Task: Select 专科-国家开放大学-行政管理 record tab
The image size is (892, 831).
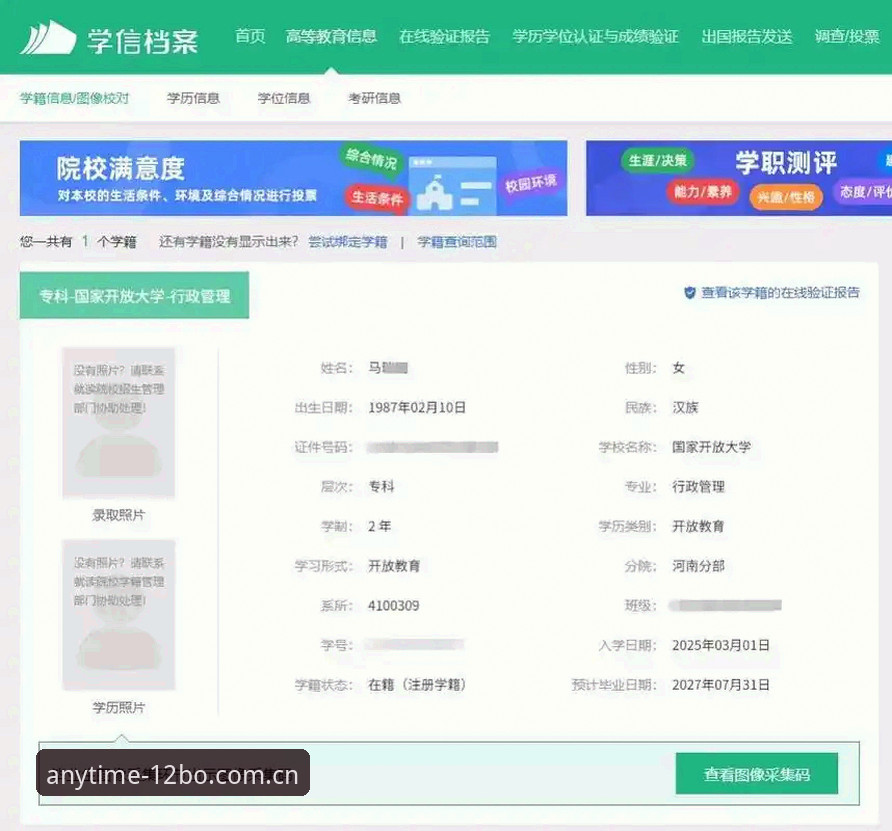Action: click(x=134, y=295)
